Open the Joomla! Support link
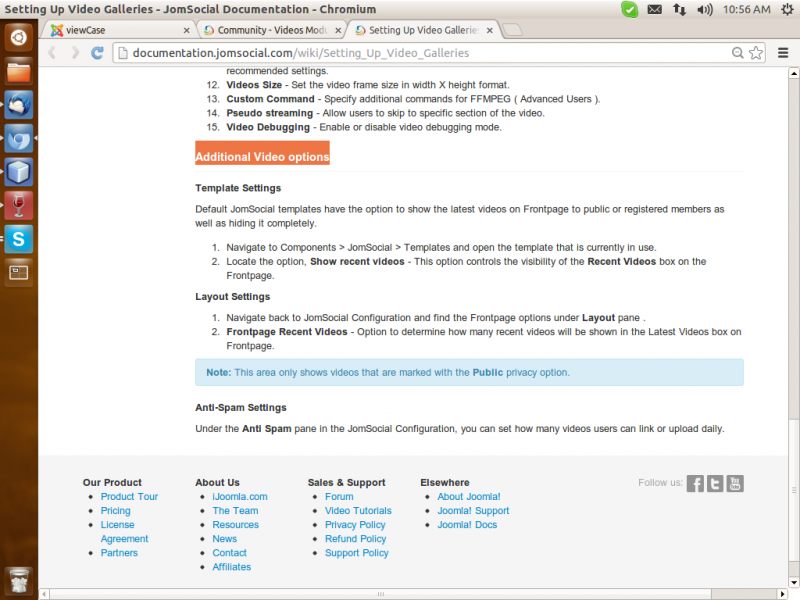800x600 pixels. pyautogui.click(x=473, y=511)
